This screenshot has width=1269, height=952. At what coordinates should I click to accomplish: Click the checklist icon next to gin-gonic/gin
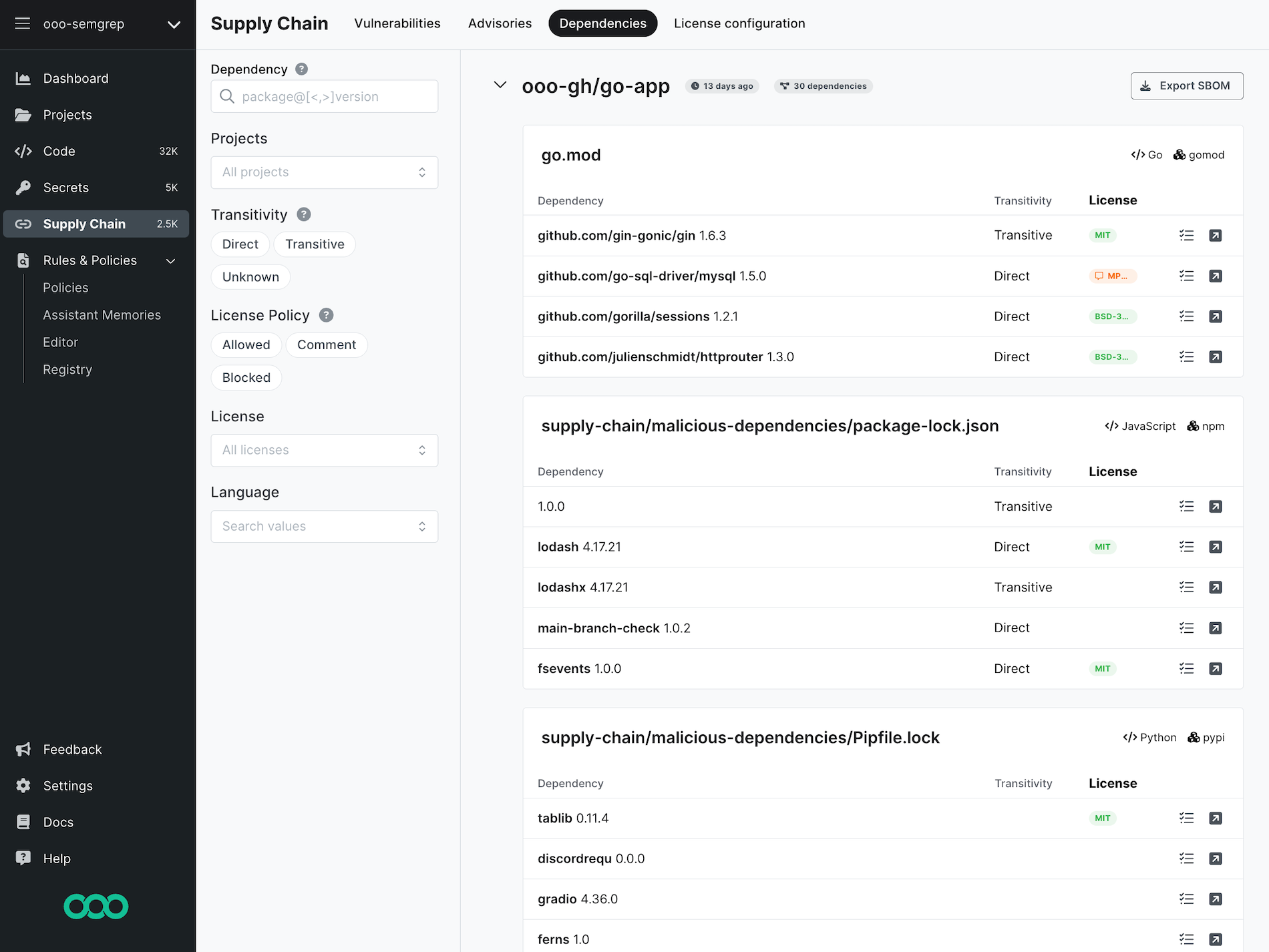(1187, 235)
